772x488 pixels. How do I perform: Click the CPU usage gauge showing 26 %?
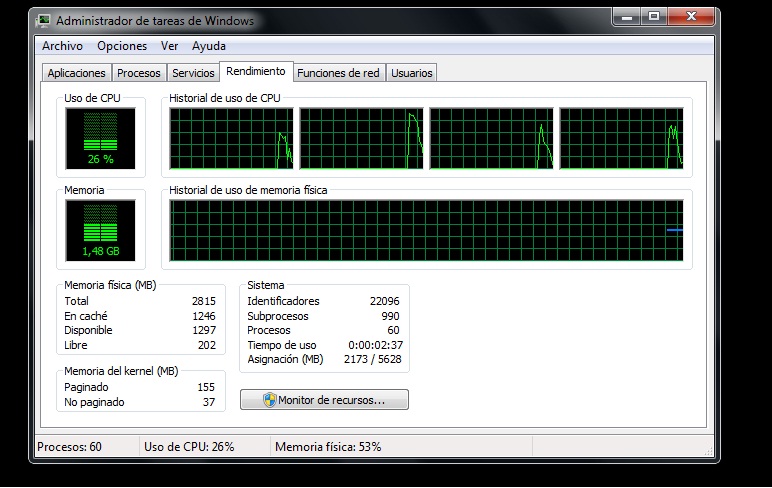pyautogui.click(x=100, y=138)
